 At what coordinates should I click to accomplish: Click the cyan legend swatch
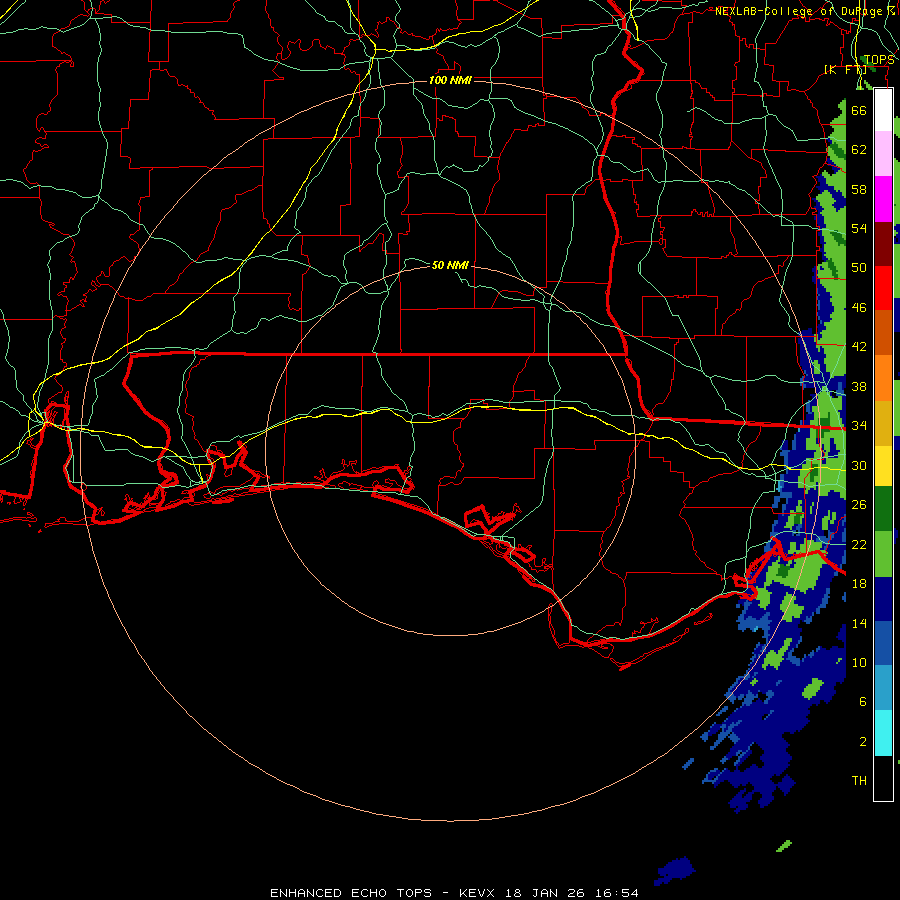(x=883, y=733)
